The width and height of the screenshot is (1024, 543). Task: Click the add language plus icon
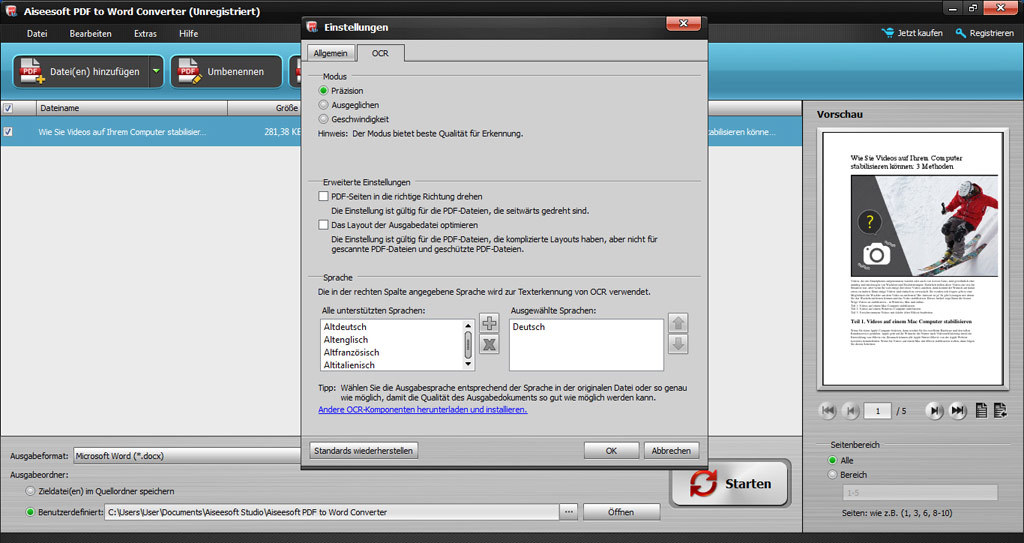(x=489, y=323)
